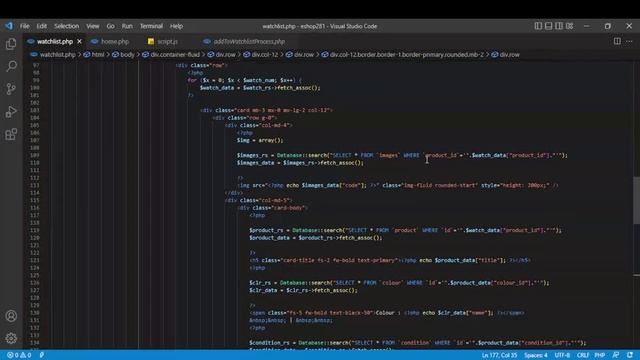Click the feedback icon in status bar
Screen dimensions: 640x360
[x=616, y=355]
